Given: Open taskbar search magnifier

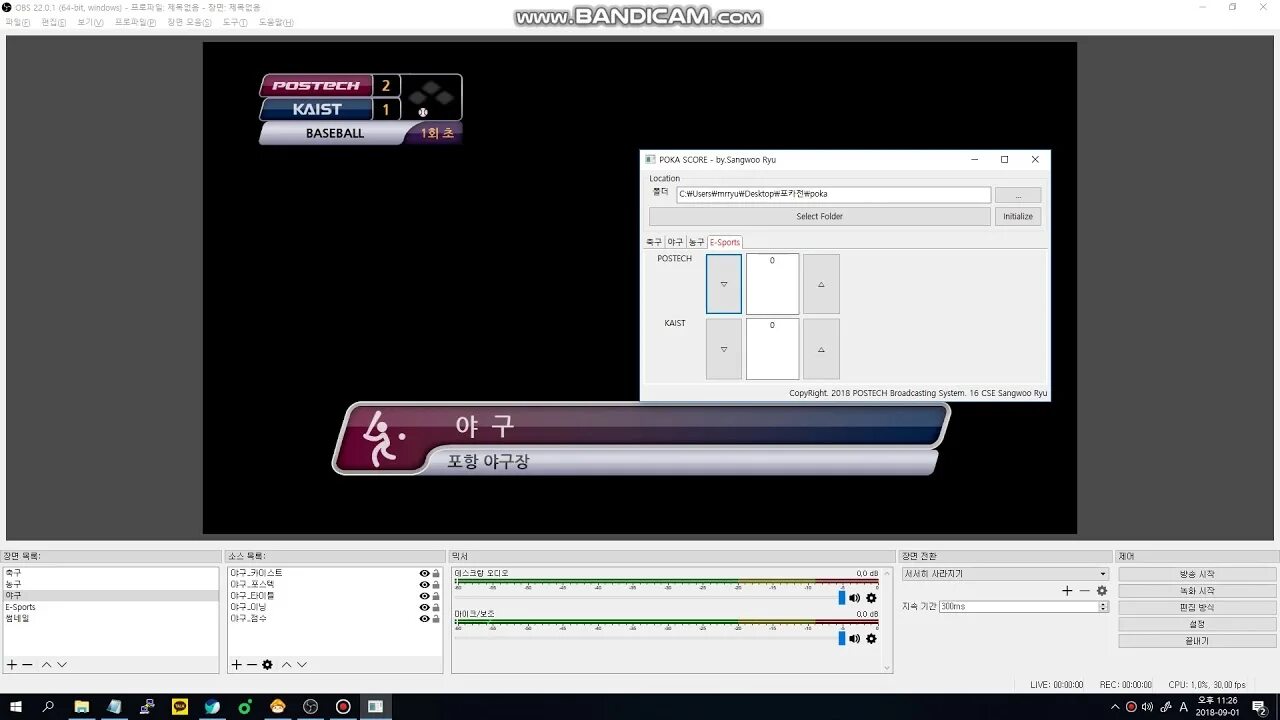Looking at the screenshot, I should coord(48,706).
